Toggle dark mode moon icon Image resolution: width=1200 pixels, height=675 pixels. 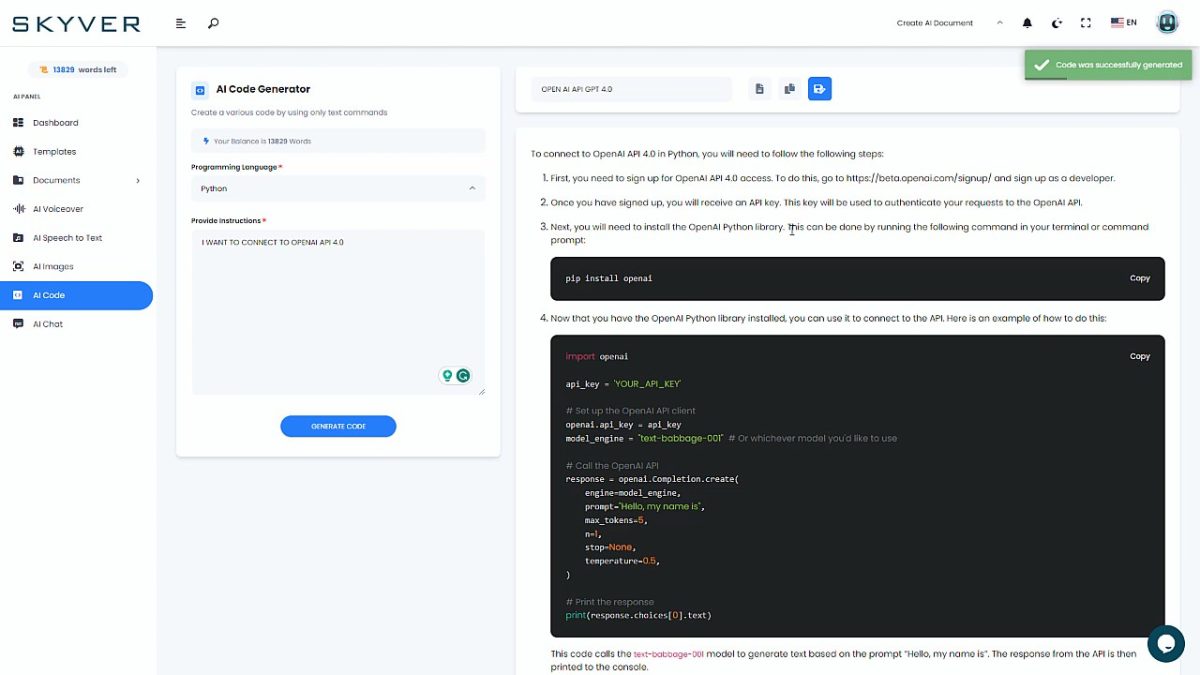[x=1057, y=23]
